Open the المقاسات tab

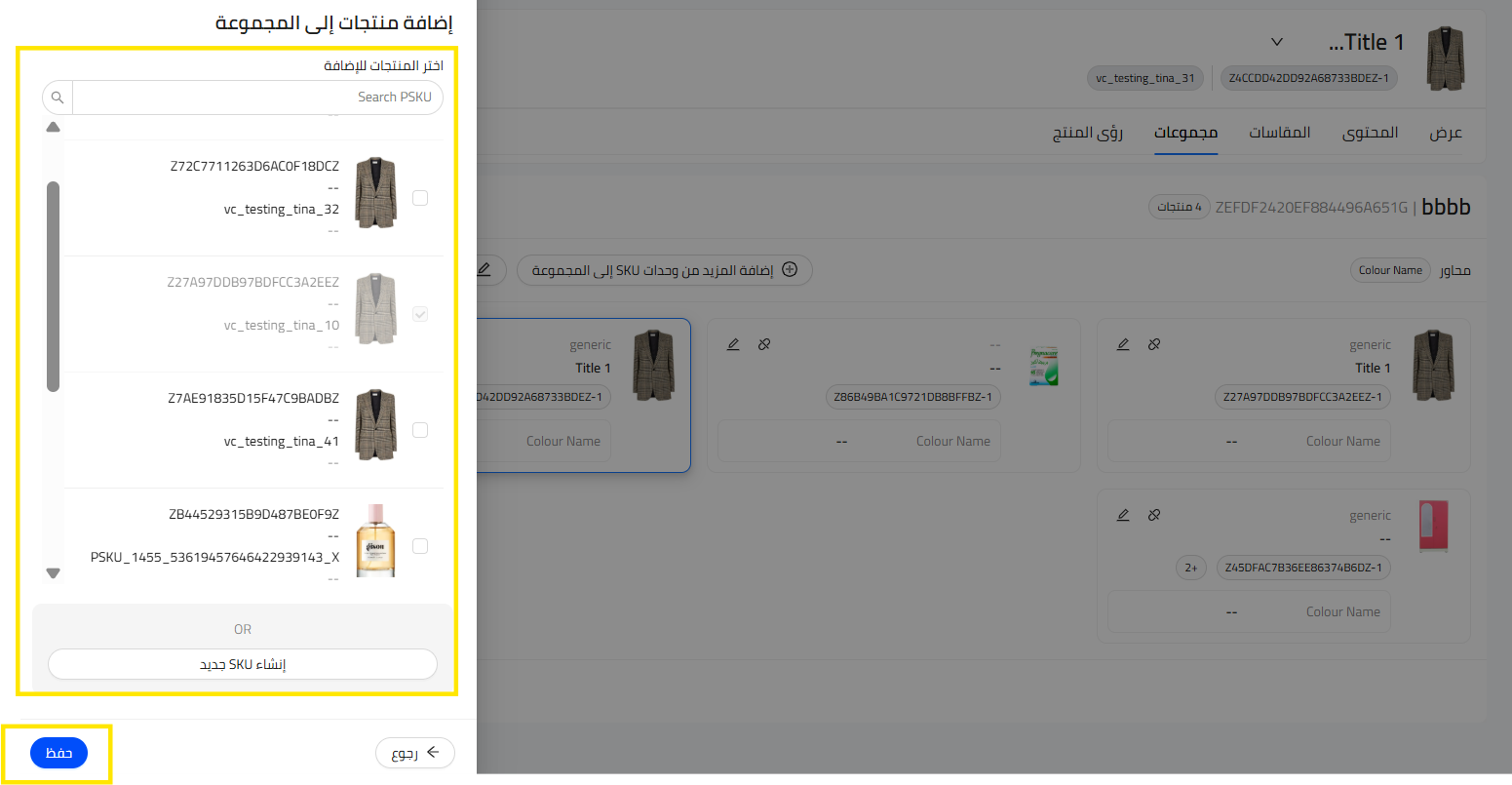[x=1279, y=133]
